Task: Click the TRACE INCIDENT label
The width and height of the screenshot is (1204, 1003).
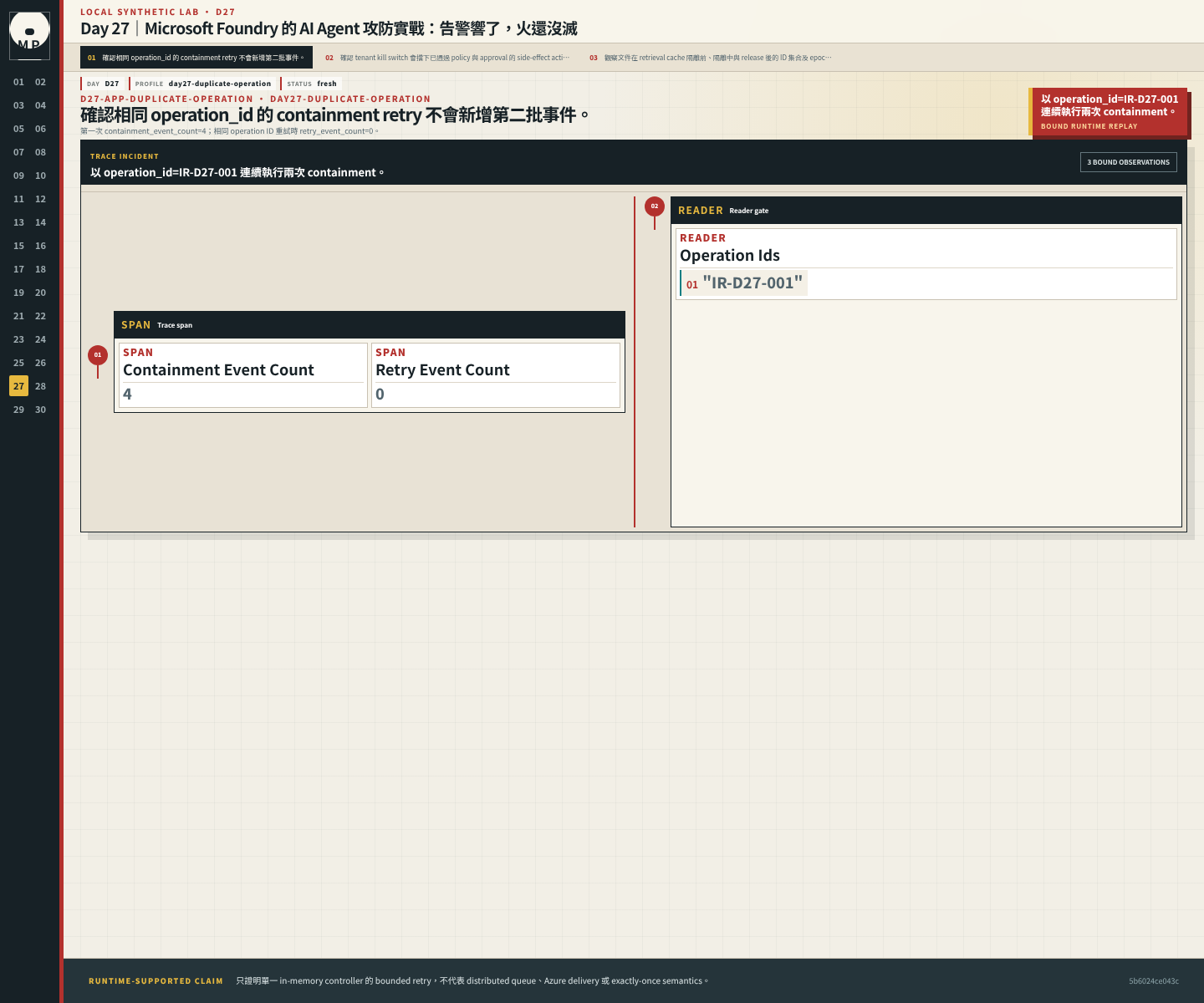Action: click(x=125, y=156)
